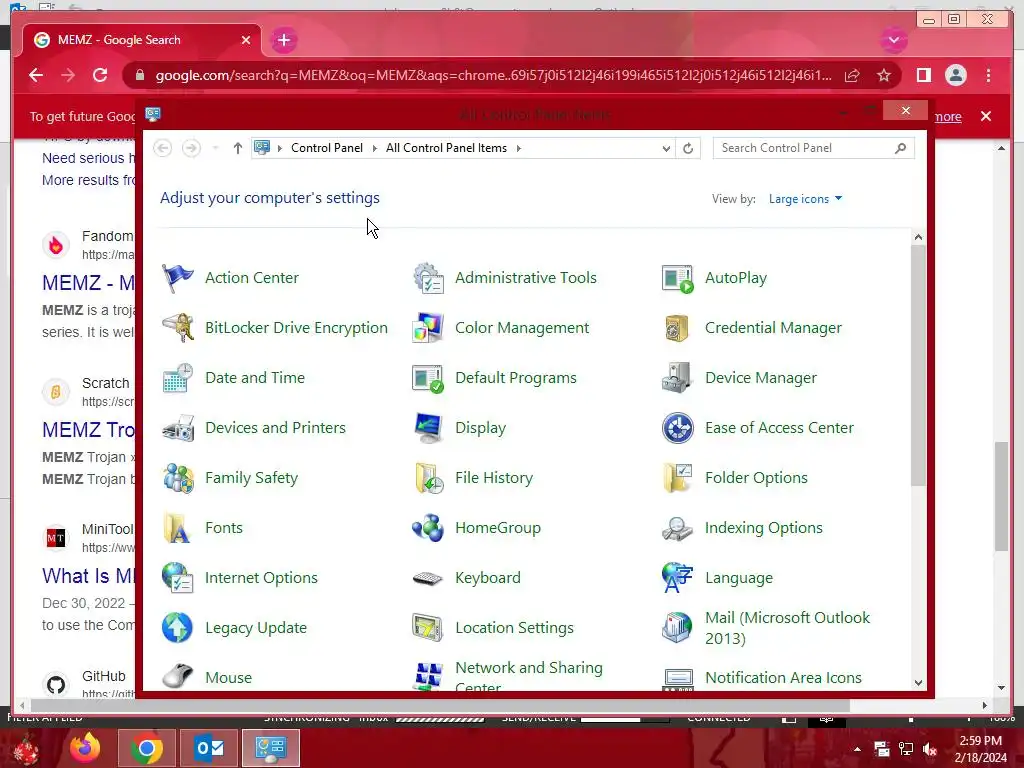Click the Chrome horizontal scrollbar

pos(441,705)
